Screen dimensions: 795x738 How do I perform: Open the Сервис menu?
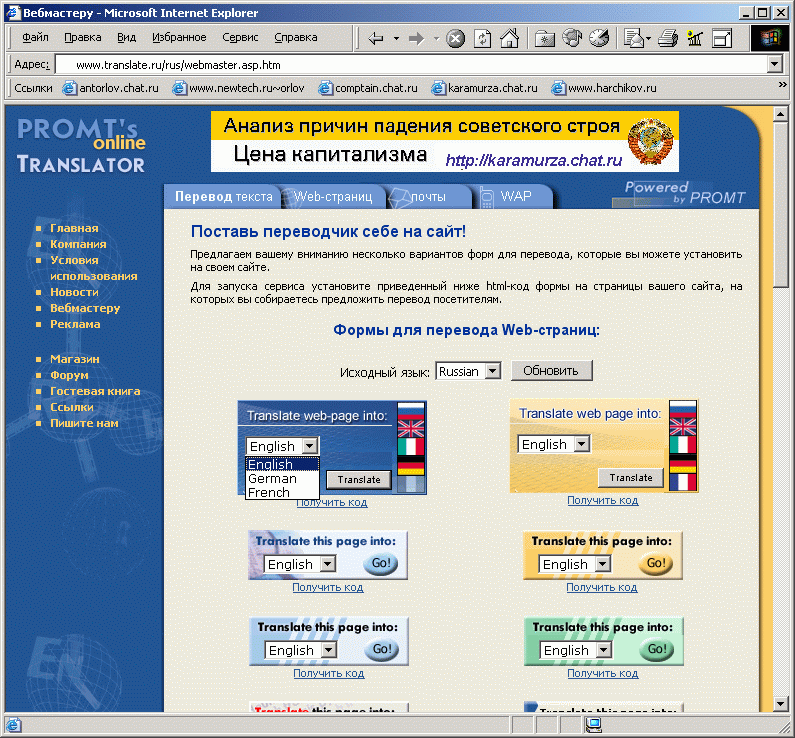pos(240,38)
